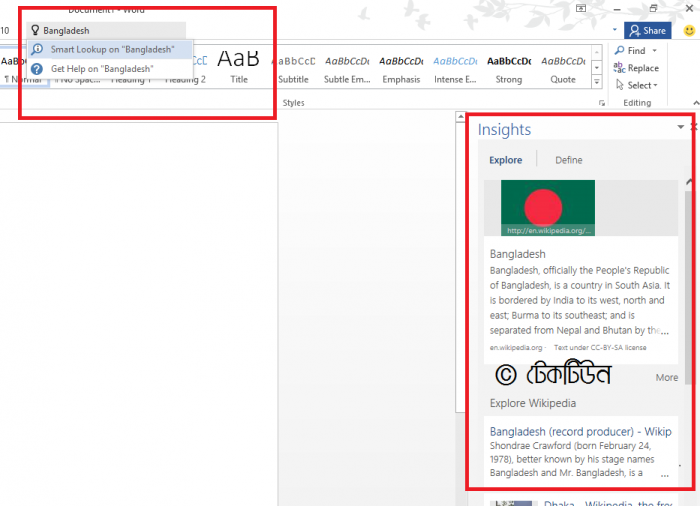The width and height of the screenshot is (700, 506).
Task: Choose Get Help on "Bangladesh"
Action: click(x=110, y=69)
